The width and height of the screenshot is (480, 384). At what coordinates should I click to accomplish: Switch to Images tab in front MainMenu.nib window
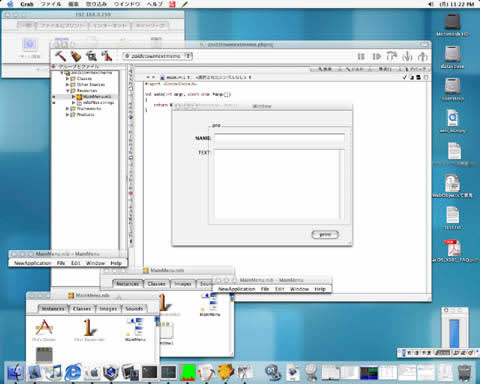tap(108, 309)
